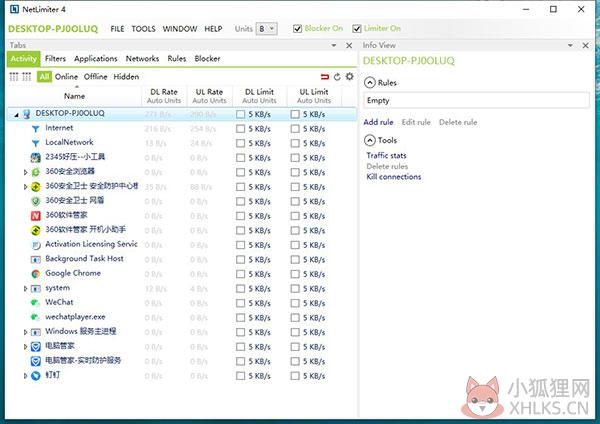This screenshot has width=600, height=424.
Task: Select the 电脑管家-实时防护服务 row
Action: click(x=182, y=361)
